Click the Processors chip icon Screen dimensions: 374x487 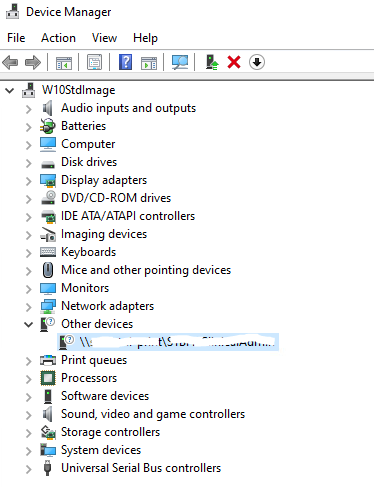click(x=48, y=378)
